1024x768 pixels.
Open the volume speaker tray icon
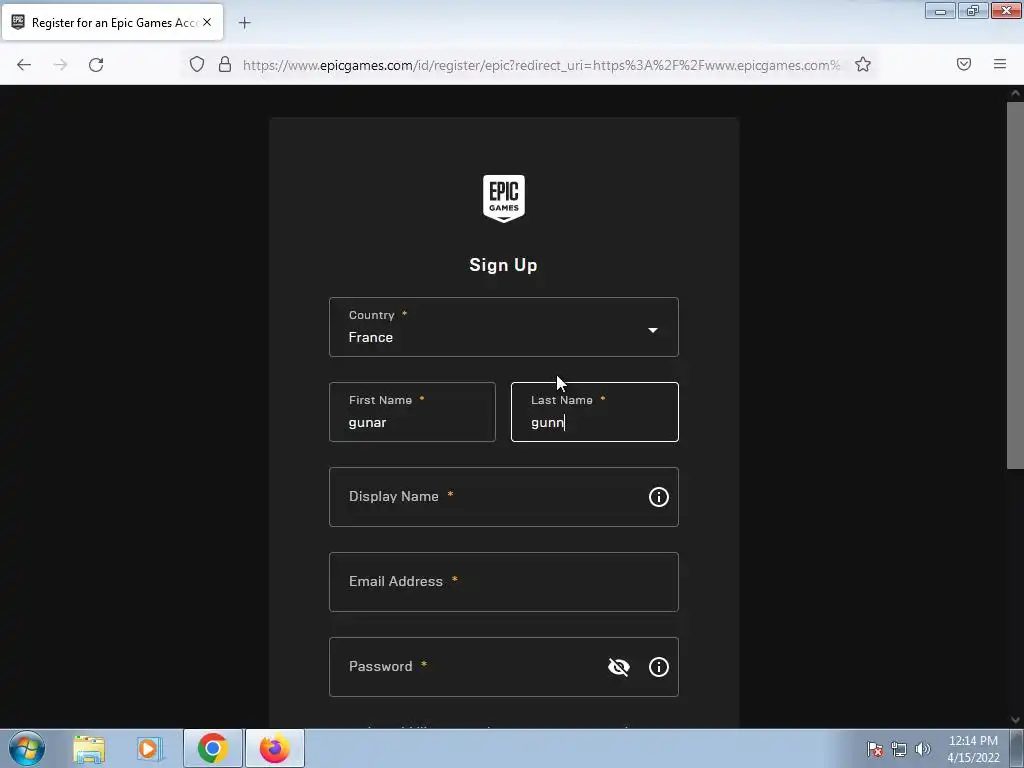tap(923, 749)
